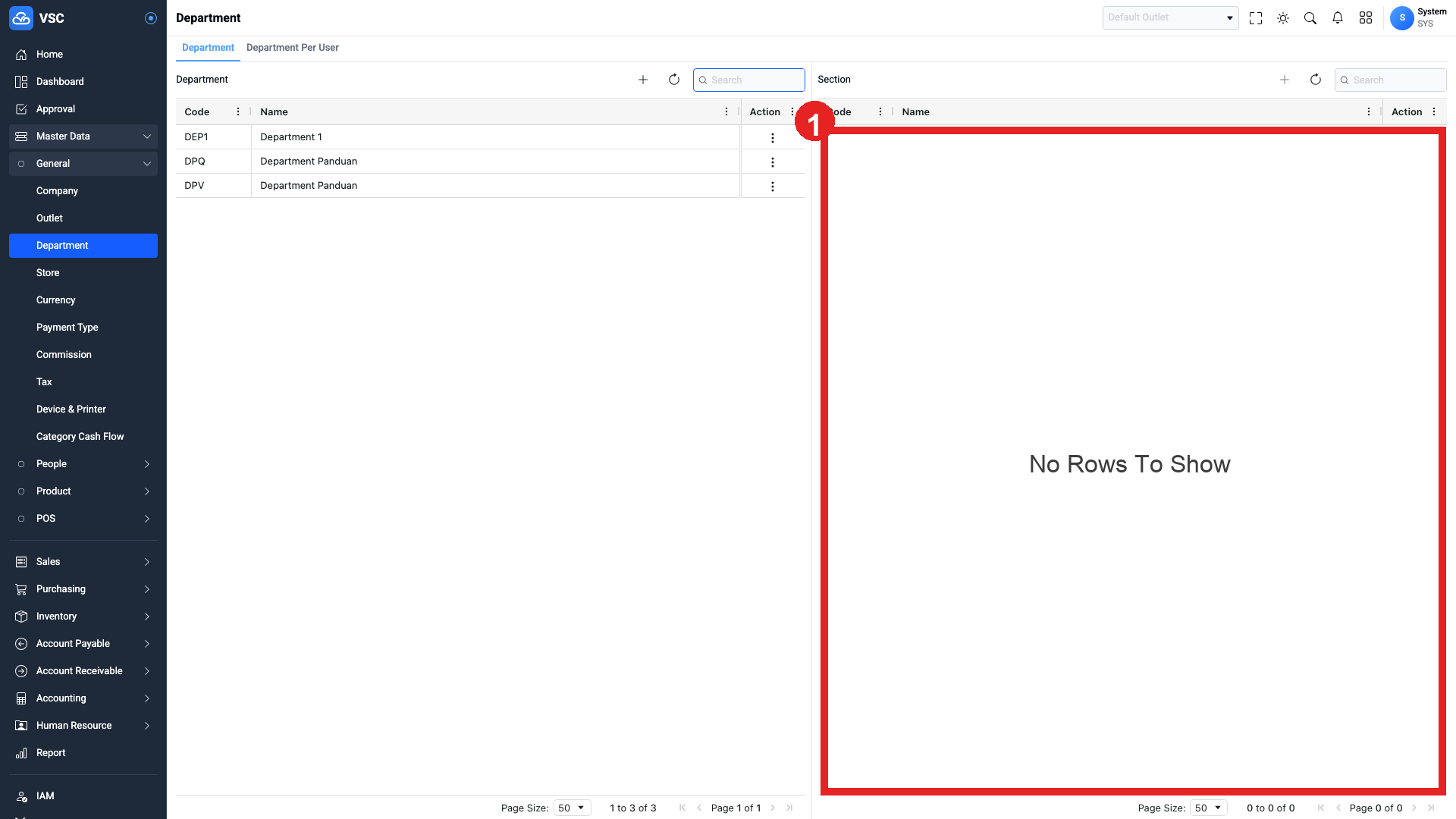Open Device & Printer page
1456x819 pixels.
(x=83, y=409)
